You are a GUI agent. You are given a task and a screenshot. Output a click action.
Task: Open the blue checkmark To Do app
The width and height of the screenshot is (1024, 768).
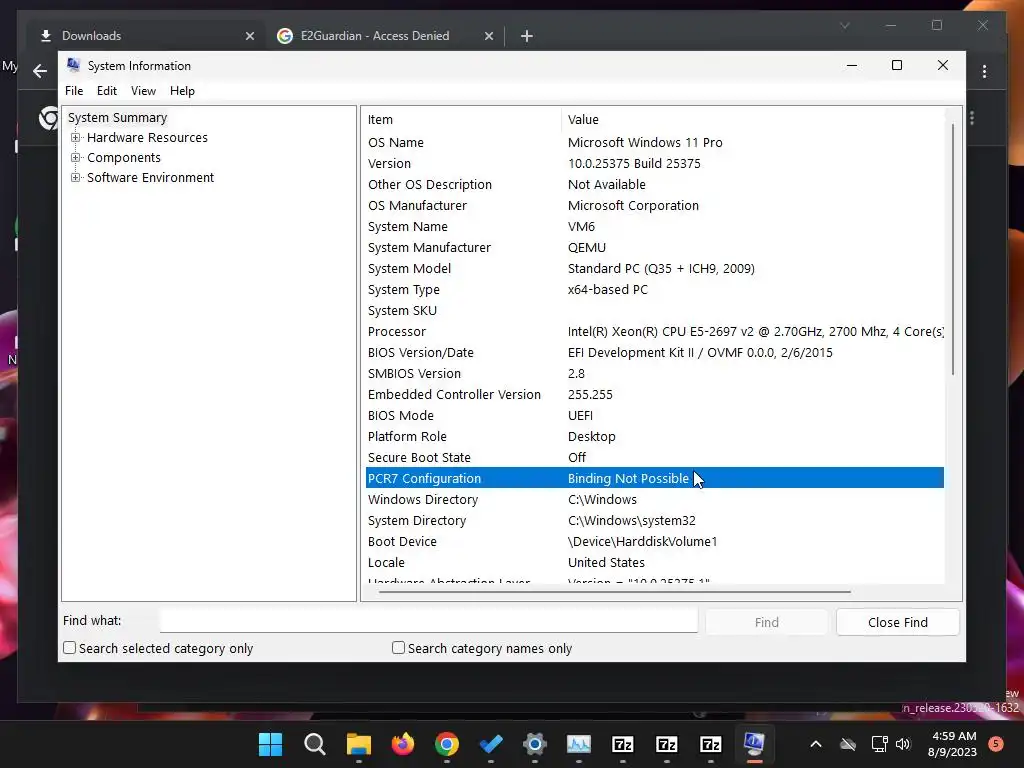point(490,744)
